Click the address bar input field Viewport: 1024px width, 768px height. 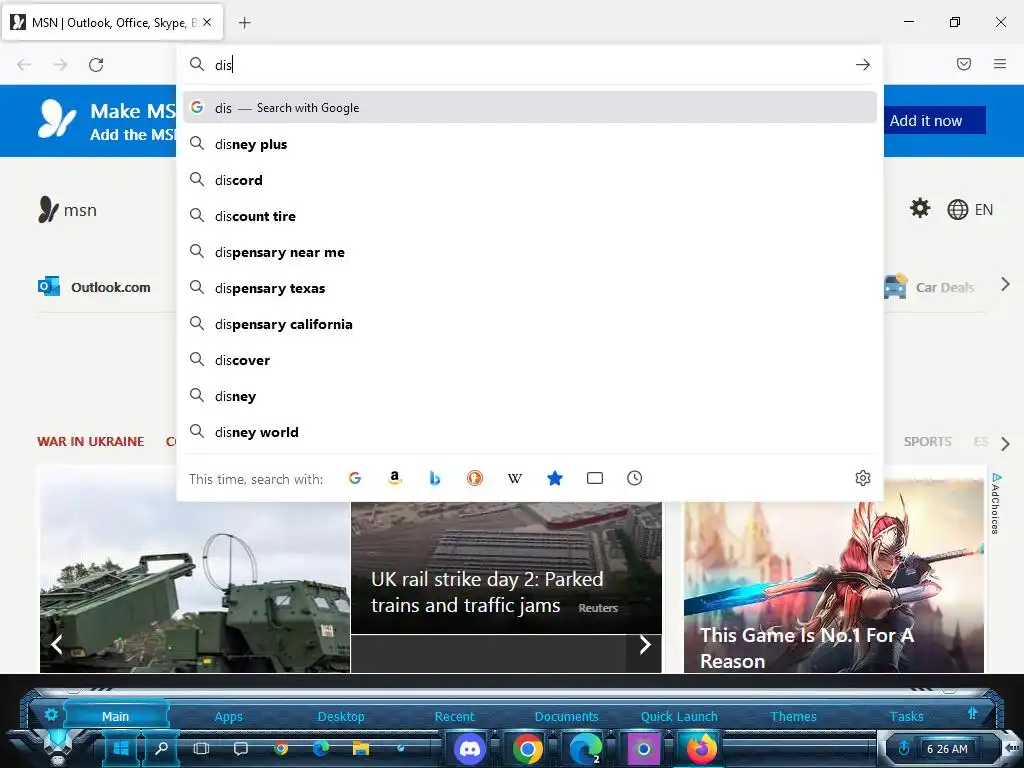pos(529,65)
